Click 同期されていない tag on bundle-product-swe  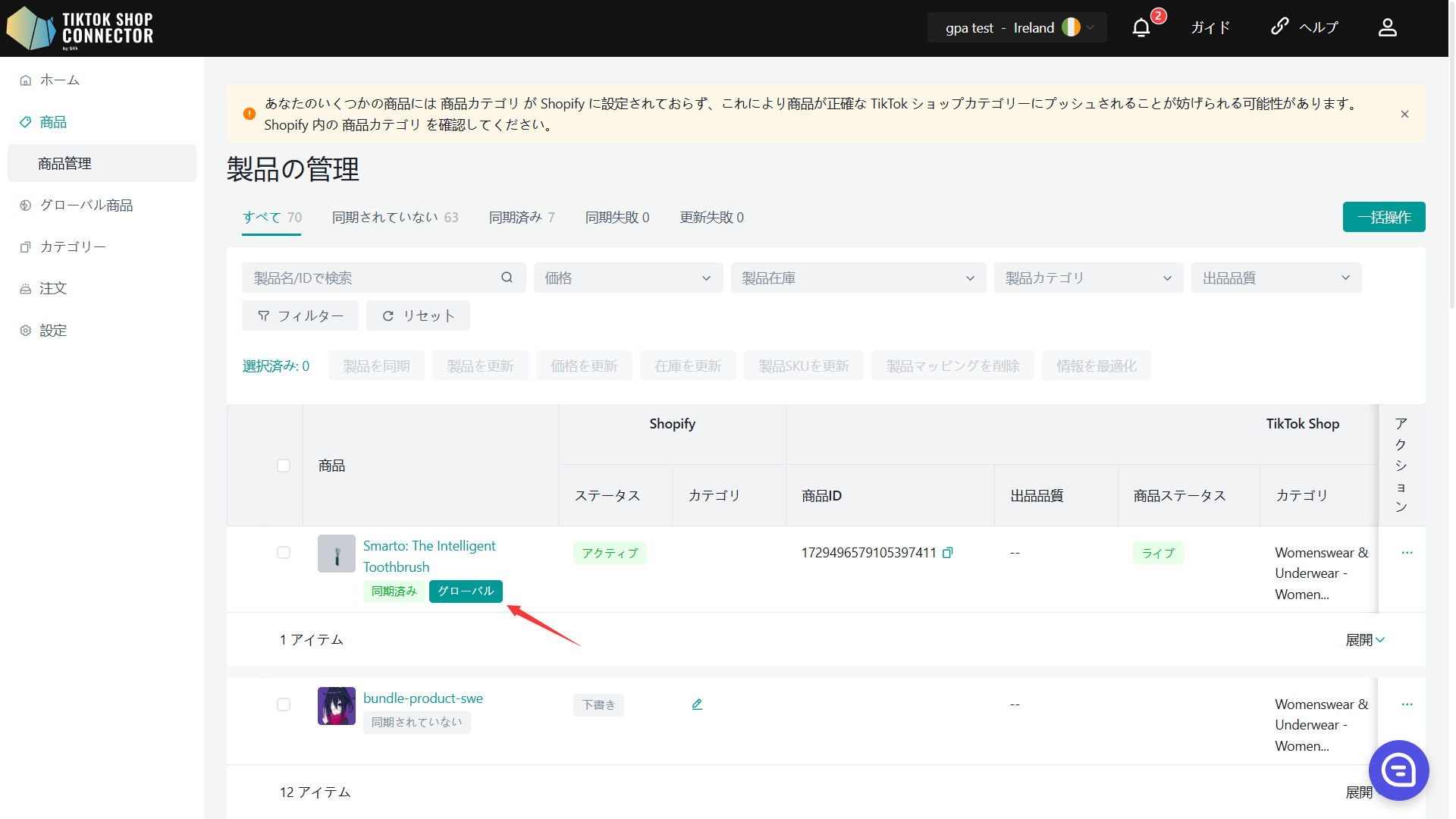click(x=416, y=722)
